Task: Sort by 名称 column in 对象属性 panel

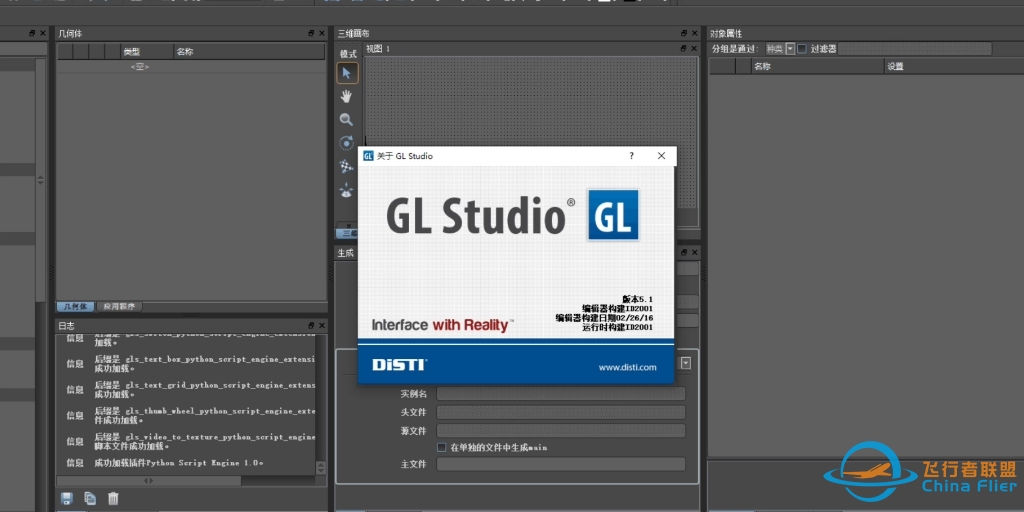Action: pyautogui.click(x=818, y=66)
